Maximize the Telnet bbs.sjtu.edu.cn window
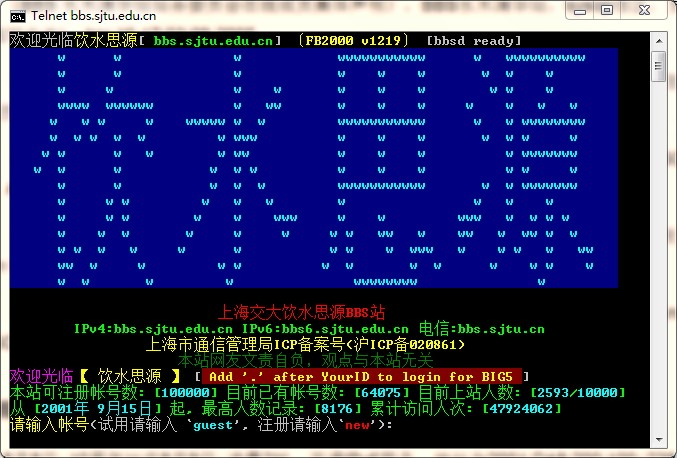677x458 pixels. tap(607, 10)
